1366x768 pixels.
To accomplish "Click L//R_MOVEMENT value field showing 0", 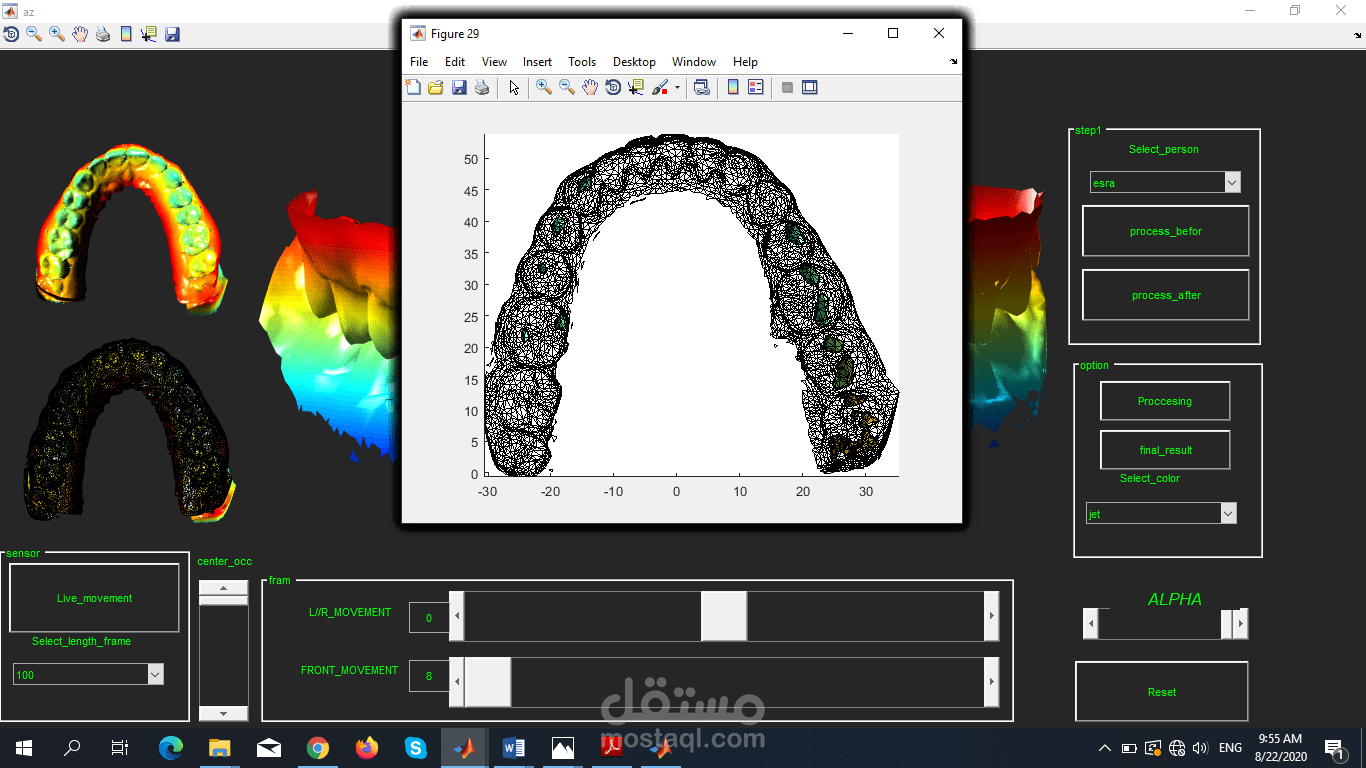I will click(429, 618).
